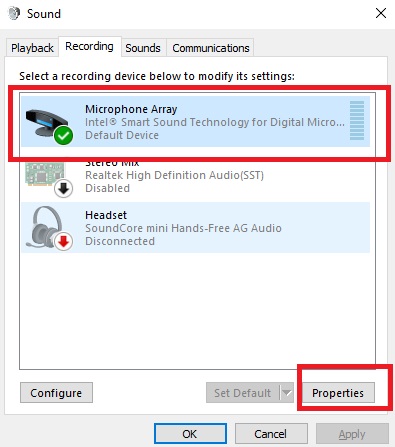This screenshot has width=395, height=447.
Task: Open the Communications tab
Action: [211, 48]
